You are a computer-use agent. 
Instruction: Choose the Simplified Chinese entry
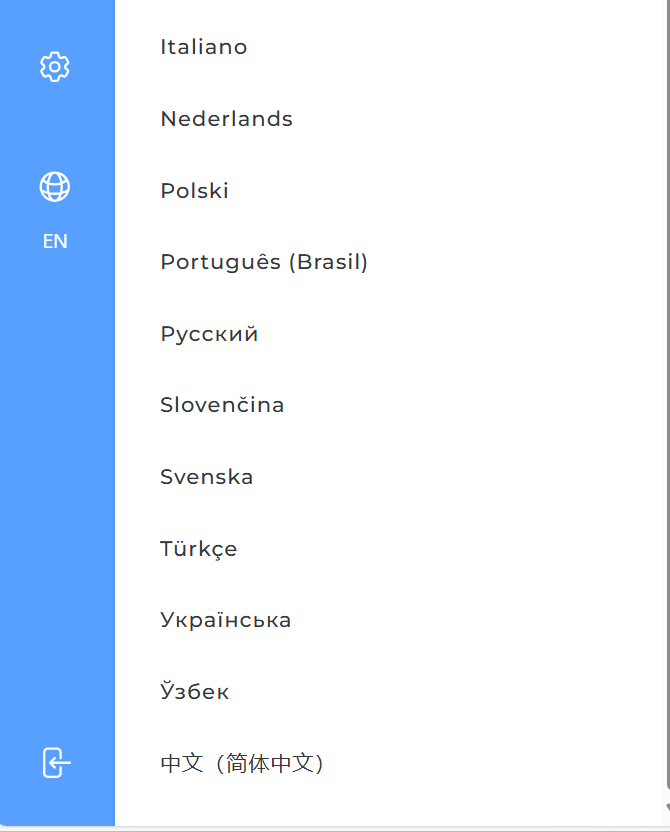pos(243,764)
